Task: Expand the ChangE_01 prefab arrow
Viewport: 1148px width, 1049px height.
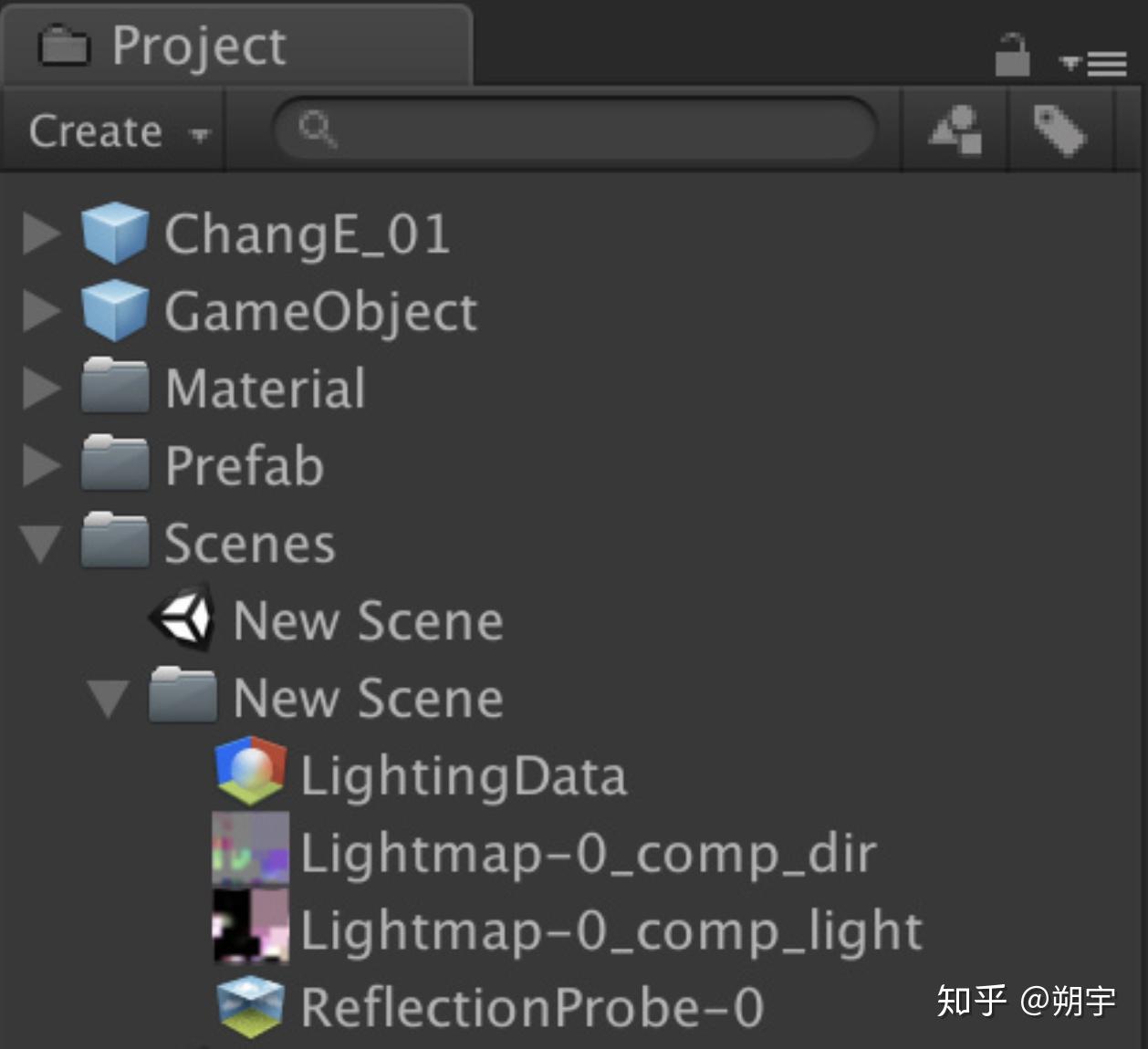Action: (41, 234)
